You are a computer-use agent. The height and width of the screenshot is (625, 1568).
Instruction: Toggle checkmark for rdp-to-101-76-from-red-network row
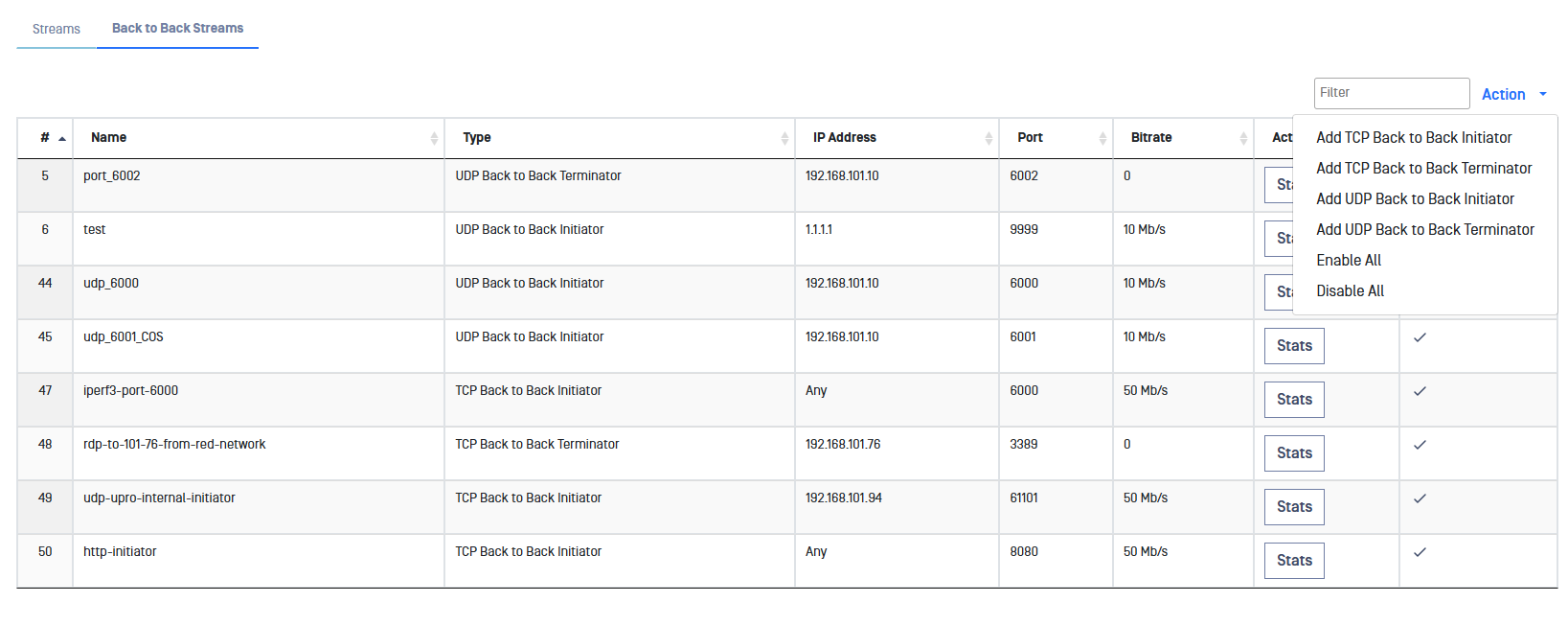click(1420, 445)
